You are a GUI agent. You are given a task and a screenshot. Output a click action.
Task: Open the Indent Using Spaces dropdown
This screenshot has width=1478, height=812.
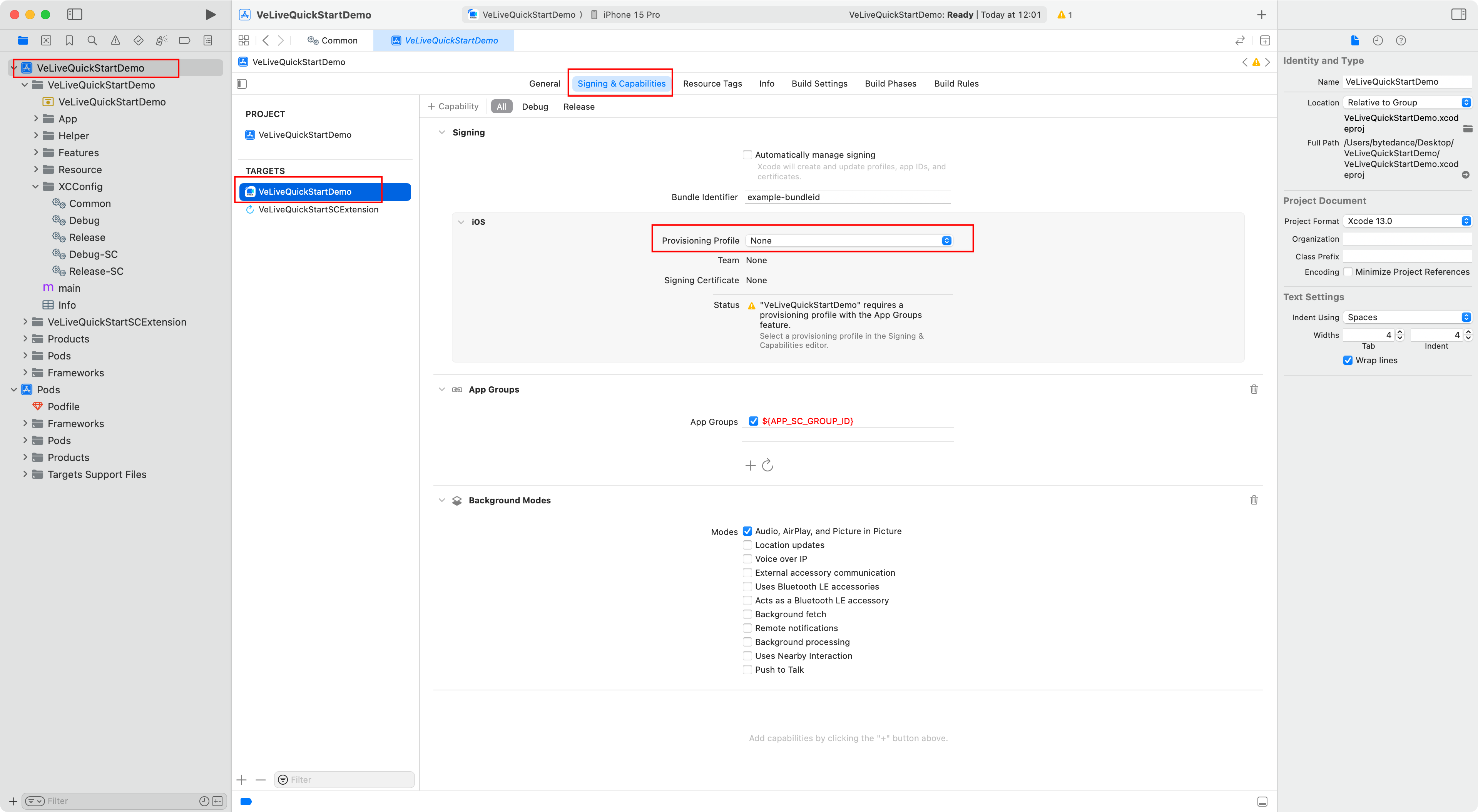tap(1408, 317)
